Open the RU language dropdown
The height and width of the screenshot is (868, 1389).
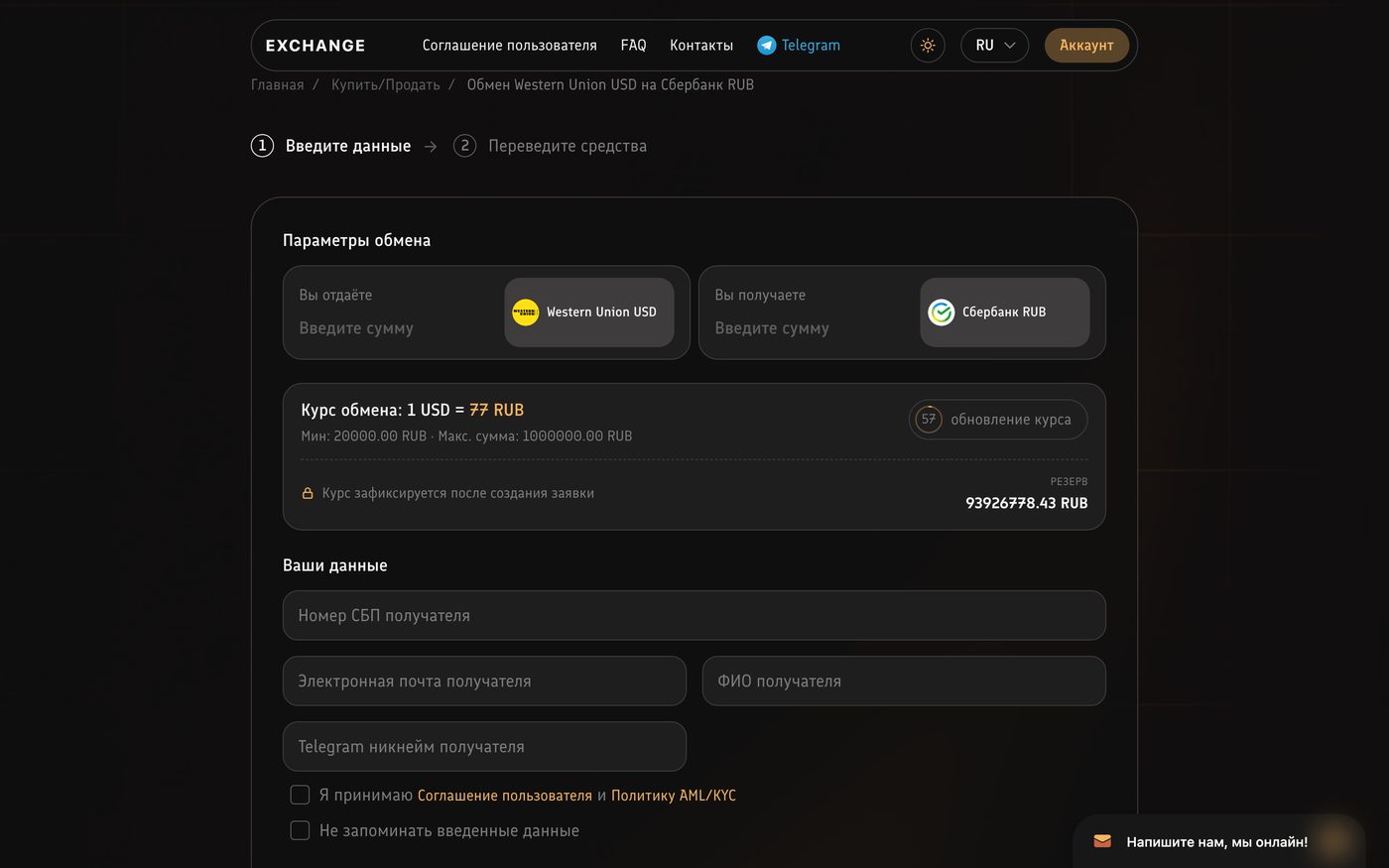(994, 46)
